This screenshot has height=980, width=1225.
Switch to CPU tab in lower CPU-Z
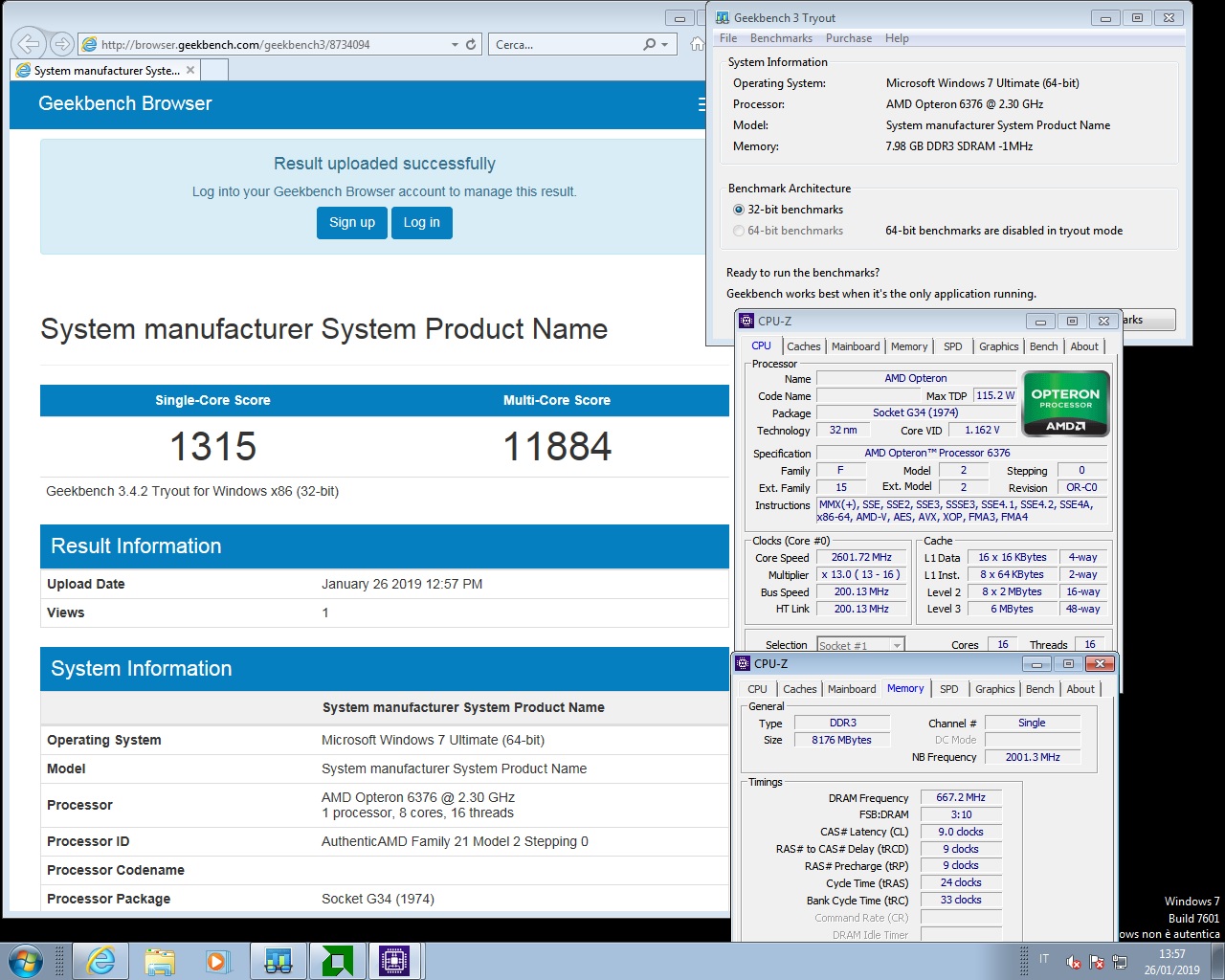(x=757, y=689)
